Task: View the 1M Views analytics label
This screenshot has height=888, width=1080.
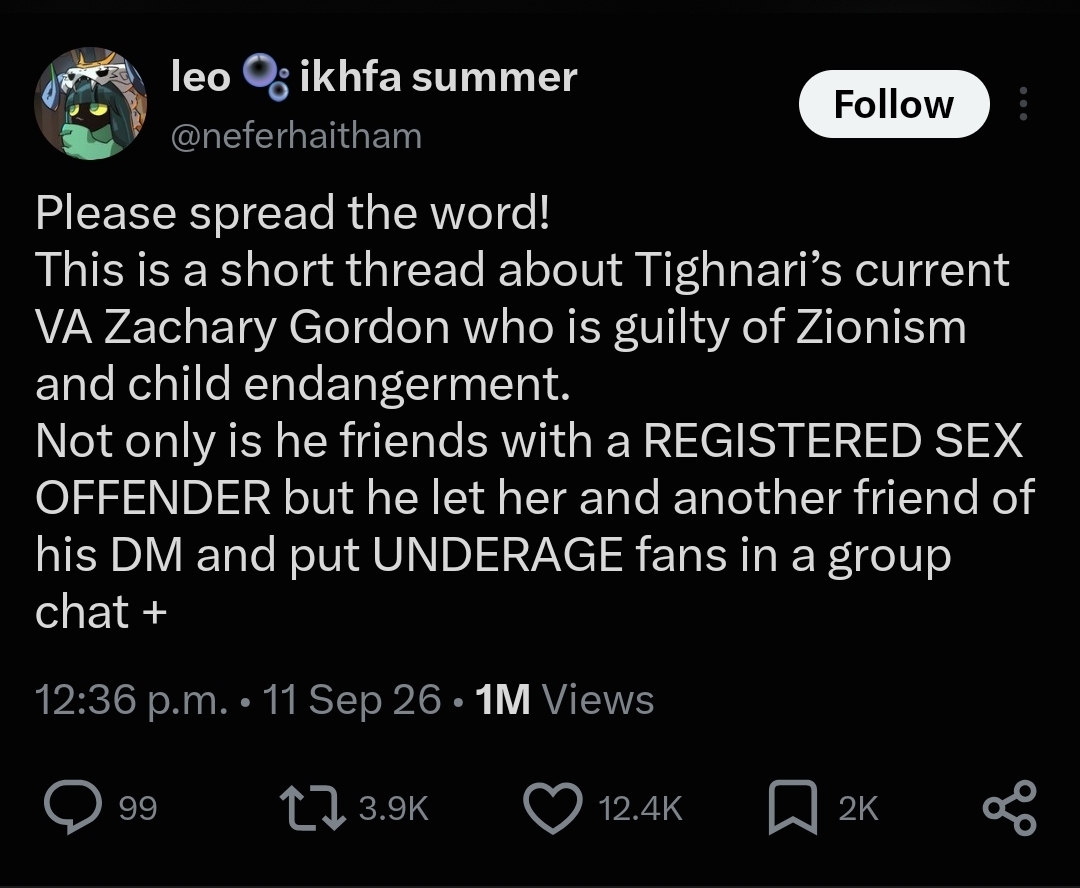Action: point(564,700)
